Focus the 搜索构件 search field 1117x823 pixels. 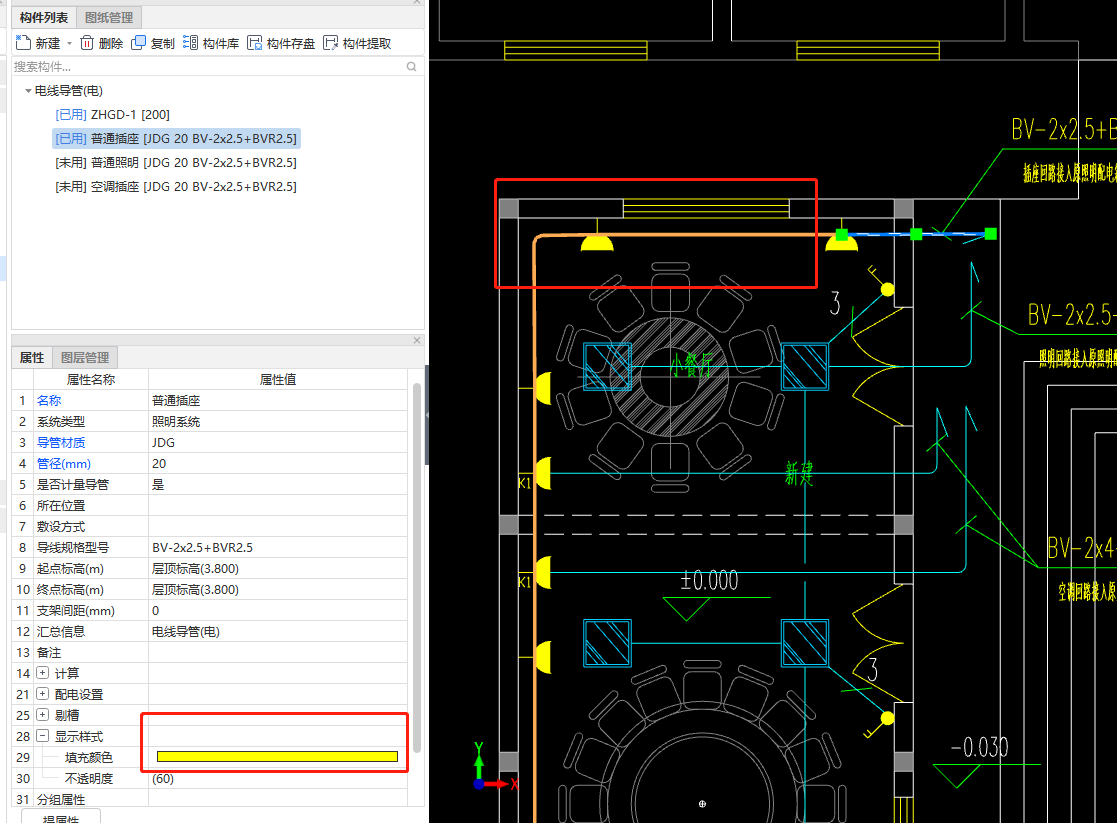pos(208,66)
